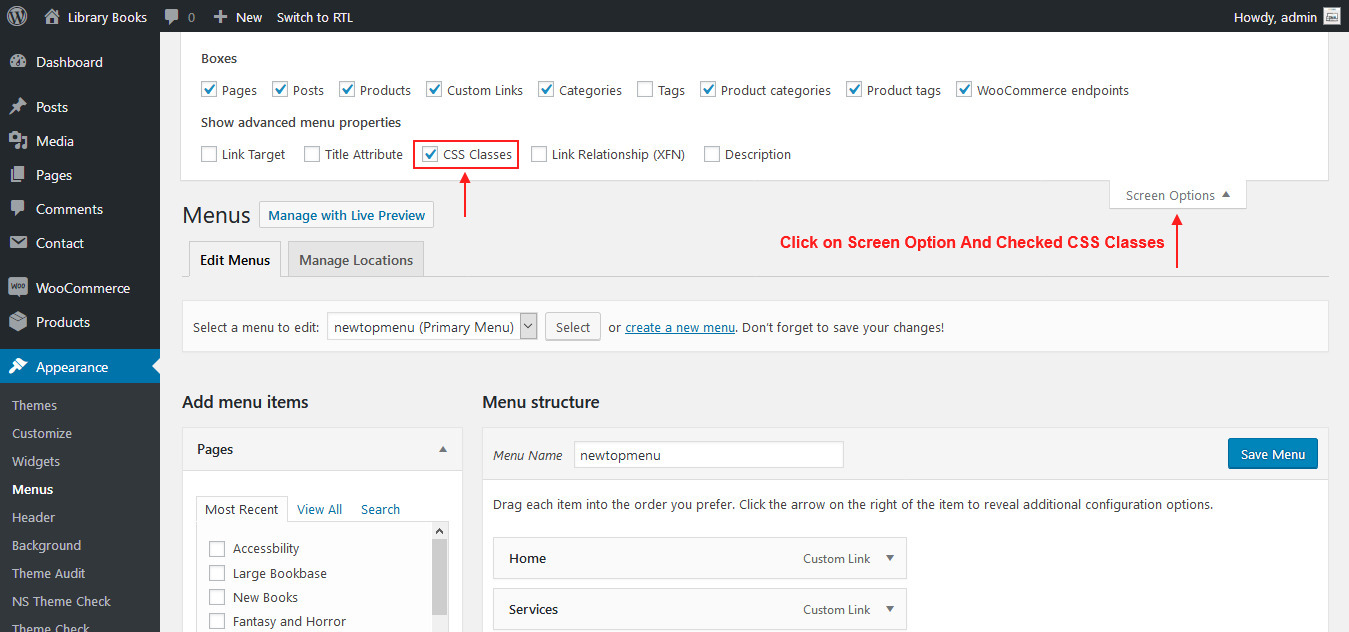The height and width of the screenshot is (632, 1349).
Task: Collapse the Screen Options panel
Action: coord(1178,195)
